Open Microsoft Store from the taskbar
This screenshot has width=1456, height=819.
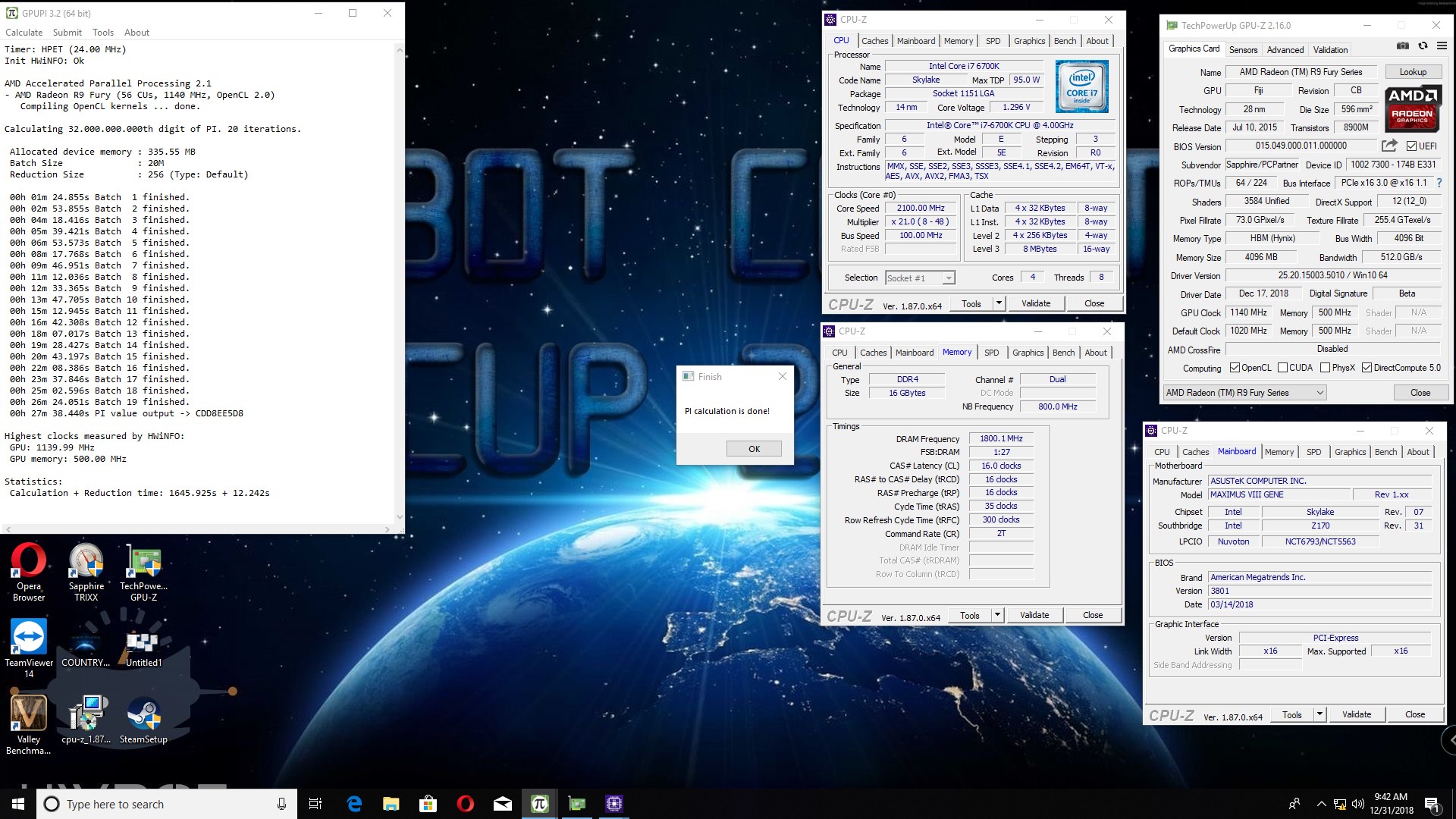click(x=428, y=804)
